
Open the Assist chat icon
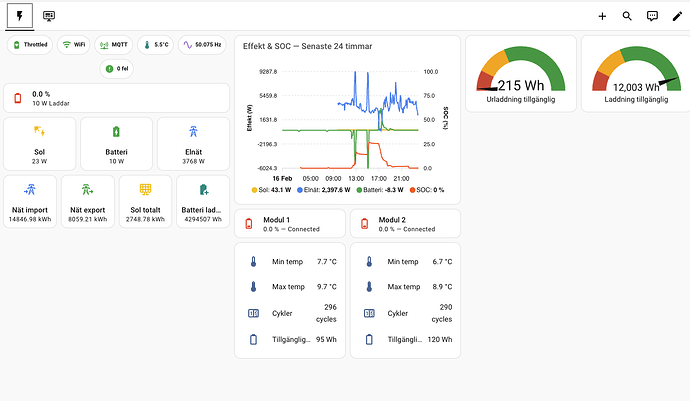652,16
